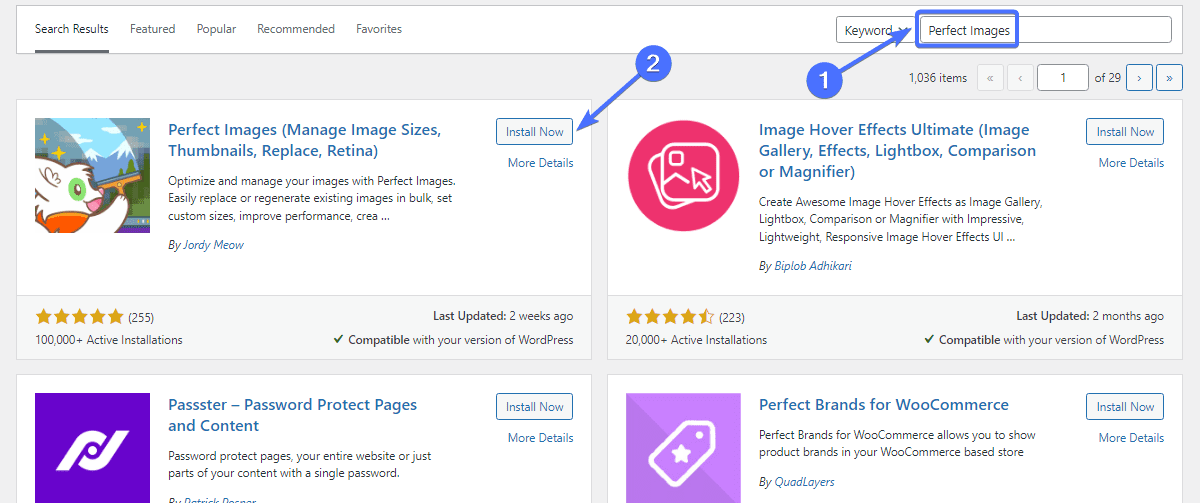Image resolution: width=1200 pixels, height=503 pixels.
Task: Click the Image Hover Effects star rating
Action: (x=670, y=317)
